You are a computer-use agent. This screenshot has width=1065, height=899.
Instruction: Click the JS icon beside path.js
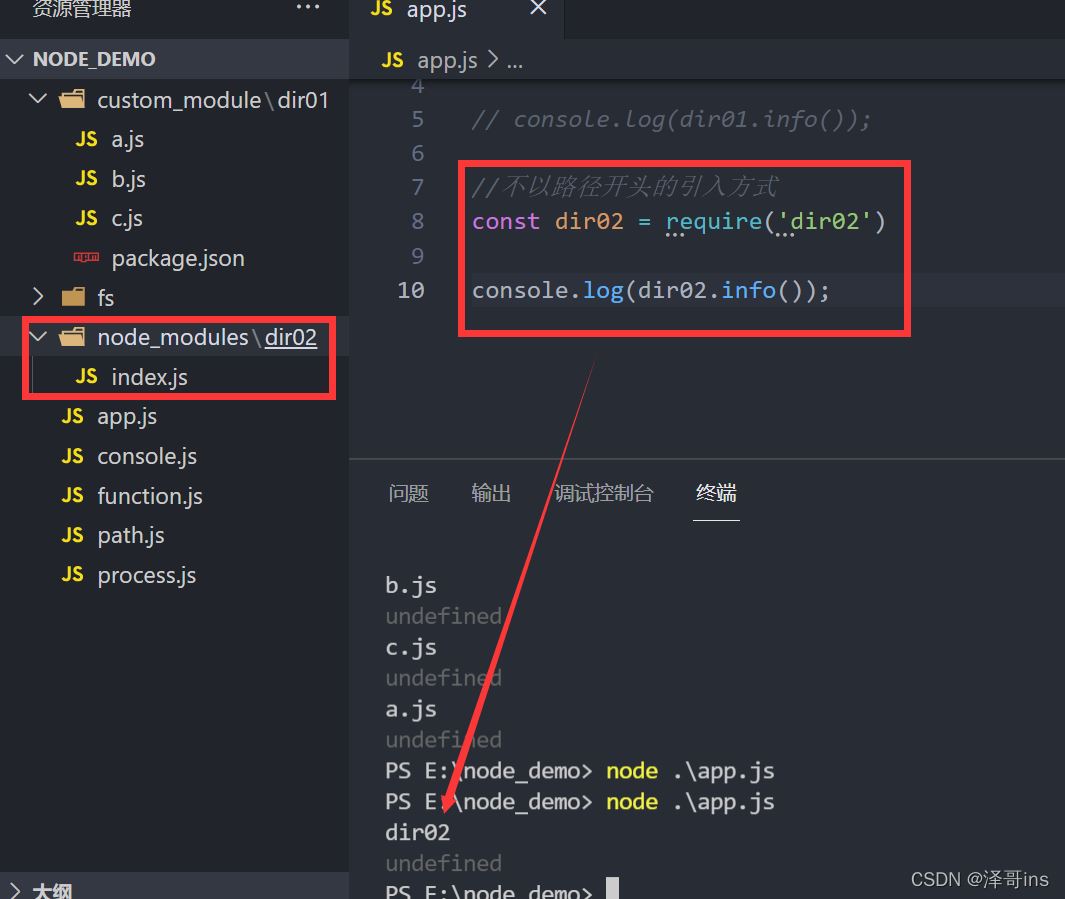click(73, 534)
